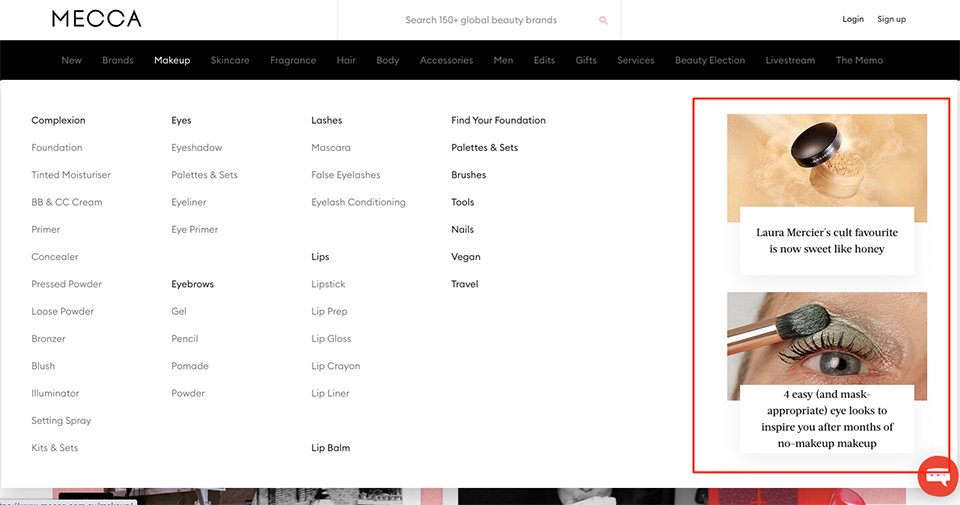This screenshot has width=960, height=505.
Task: Go to The Memo in navigation
Action: tap(860, 60)
